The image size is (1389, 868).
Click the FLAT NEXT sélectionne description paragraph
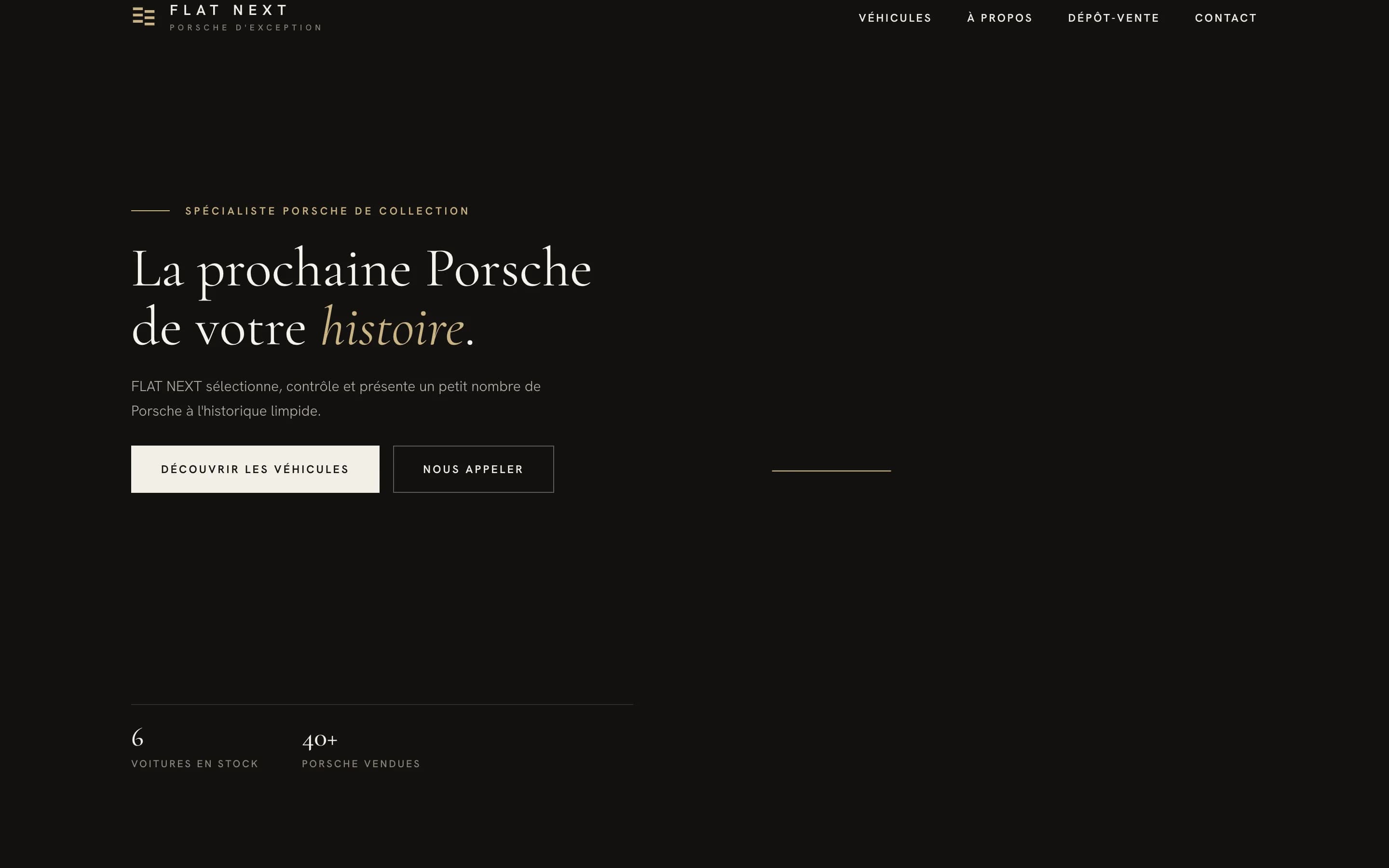pyautogui.click(x=336, y=398)
